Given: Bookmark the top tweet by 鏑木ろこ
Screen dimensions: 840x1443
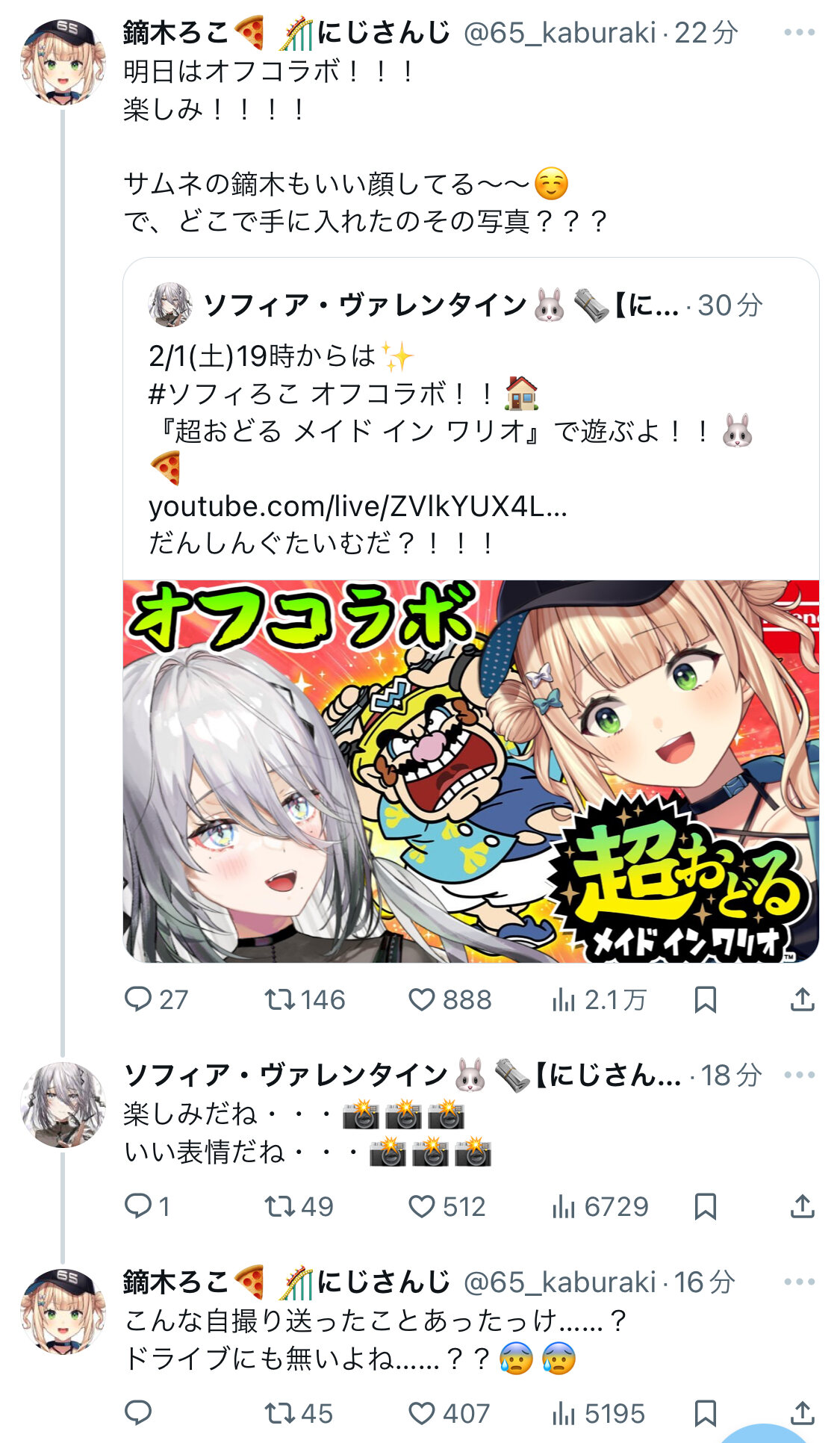Looking at the screenshot, I should tap(705, 999).
